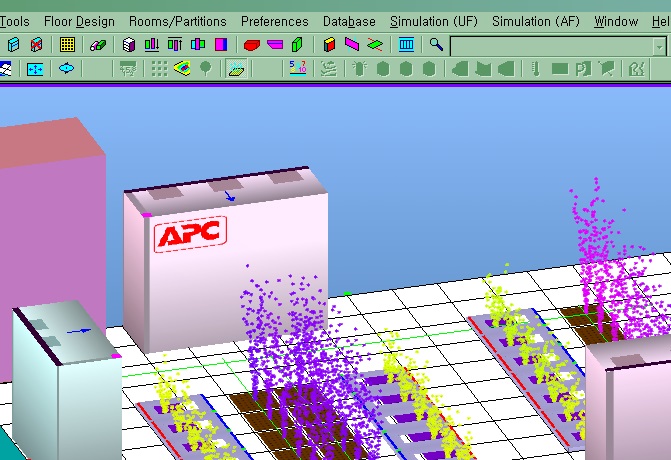Image resolution: width=671 pixels, height=460 pixels.
Task: Click the grayed P page icon
Action: 583,68
